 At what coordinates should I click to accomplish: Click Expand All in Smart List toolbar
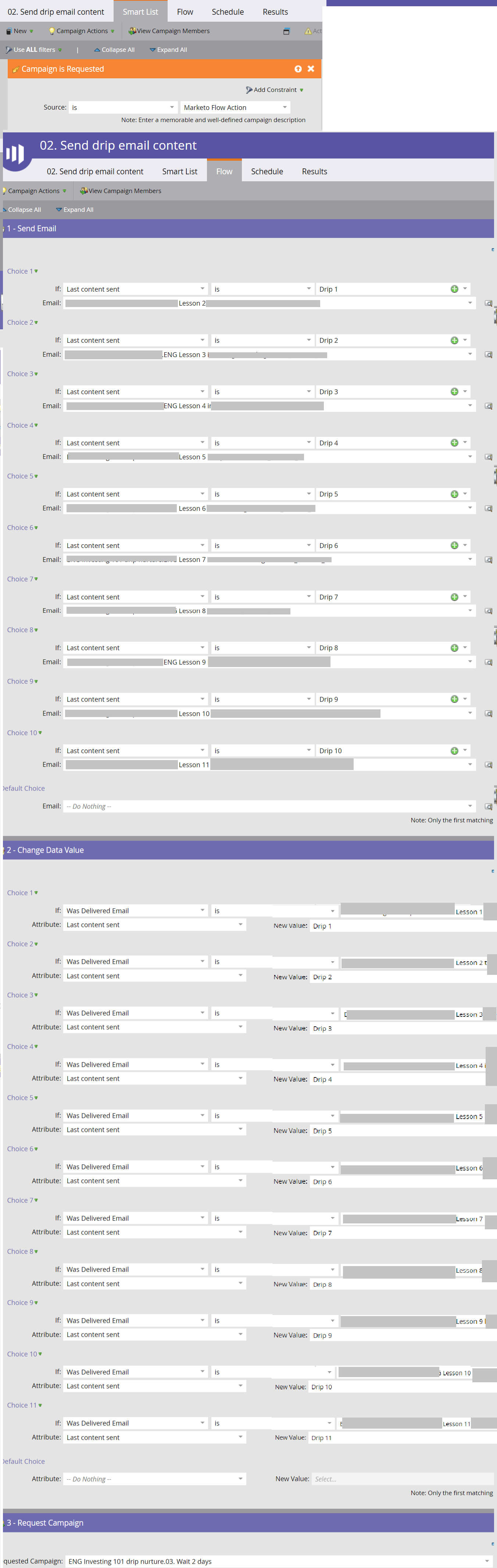[x=168, y=50]
